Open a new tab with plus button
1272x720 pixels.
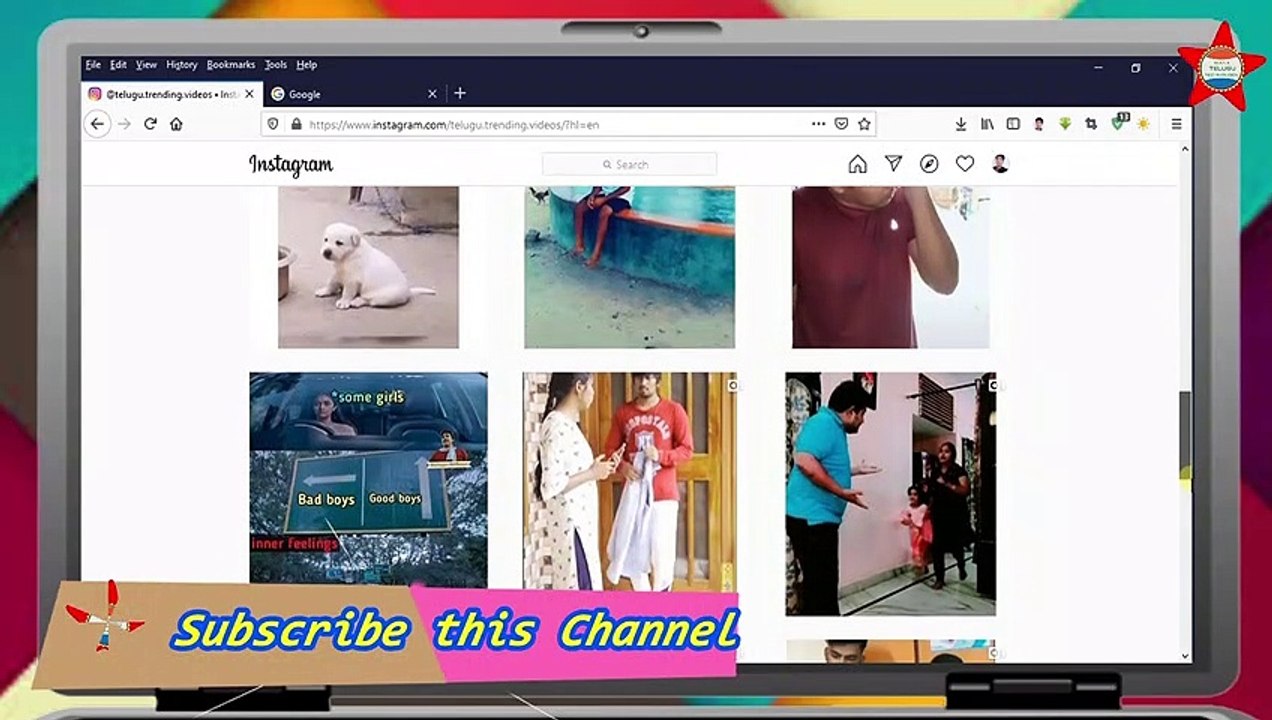tap(460, 93)
